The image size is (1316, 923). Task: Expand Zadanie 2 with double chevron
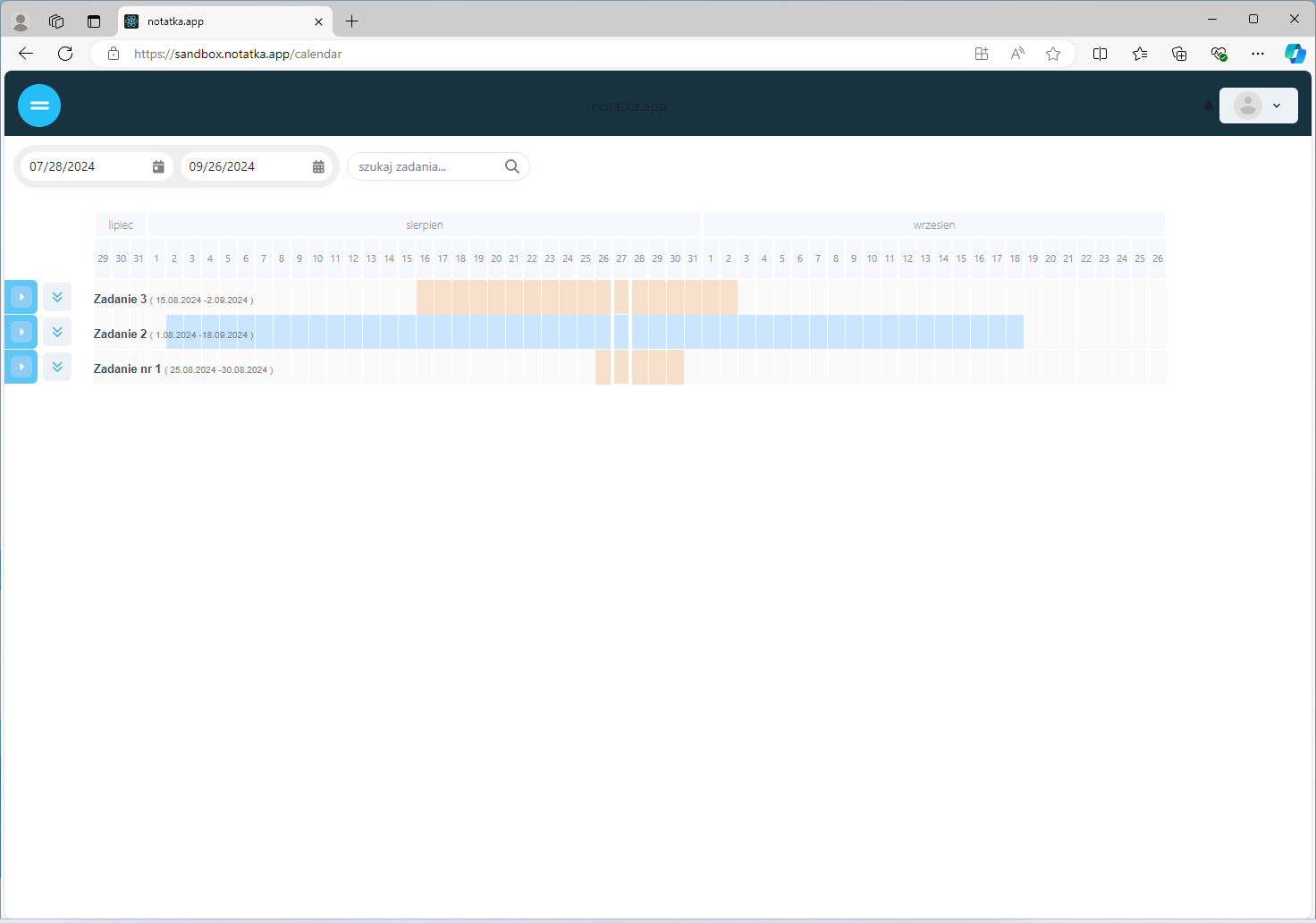pos(57,332)
